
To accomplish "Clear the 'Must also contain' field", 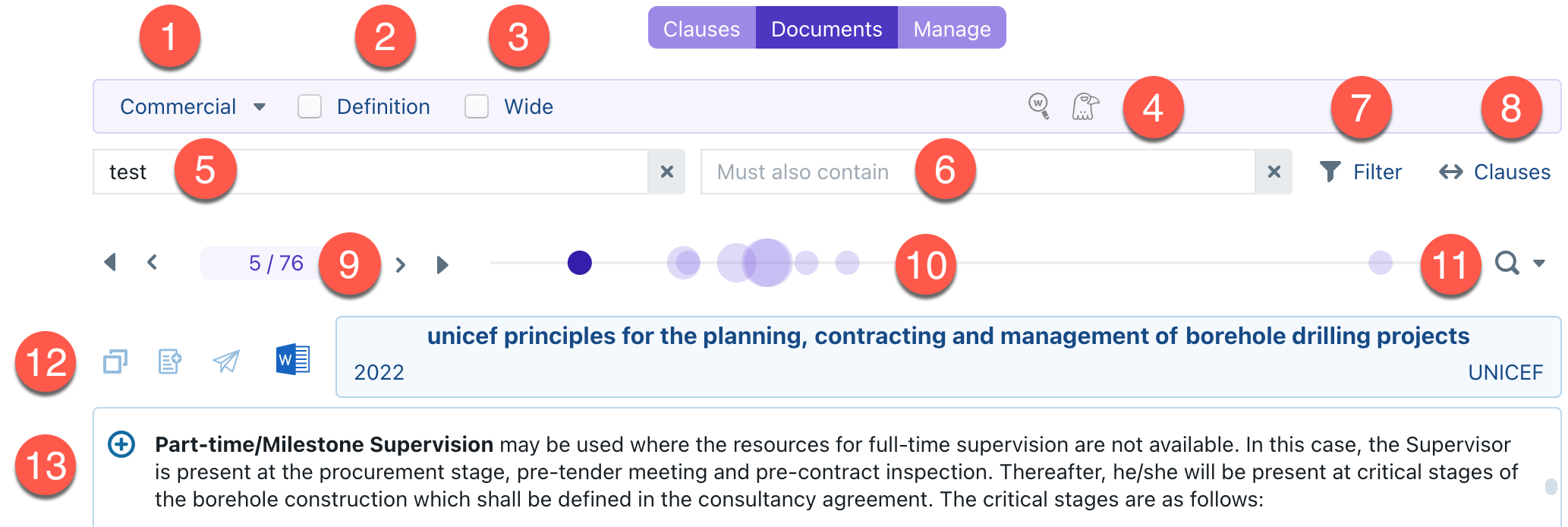I will [x=1274, y=172].
